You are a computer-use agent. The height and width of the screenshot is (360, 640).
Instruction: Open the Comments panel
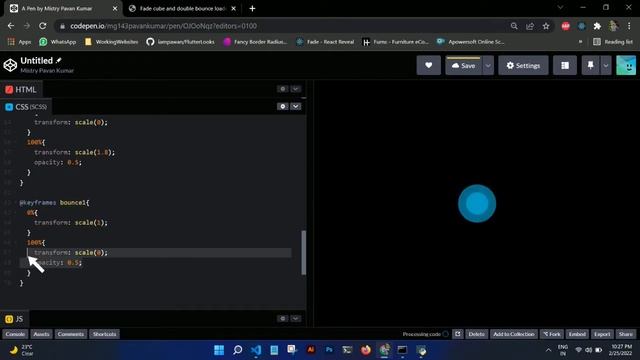pyautogui.click(x=71, y=334)
